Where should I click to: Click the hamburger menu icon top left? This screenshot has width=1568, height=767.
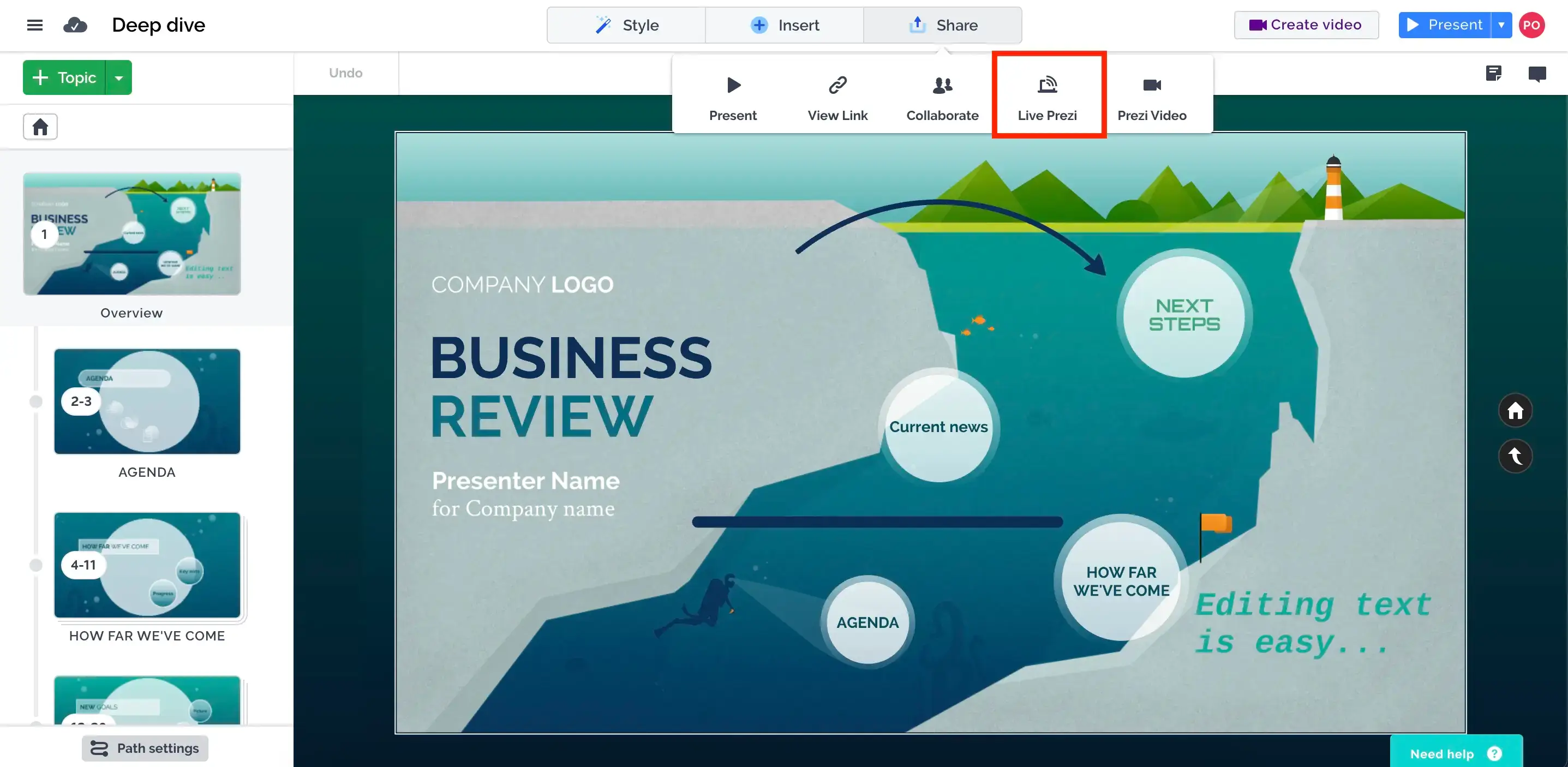tap(35, 25)
